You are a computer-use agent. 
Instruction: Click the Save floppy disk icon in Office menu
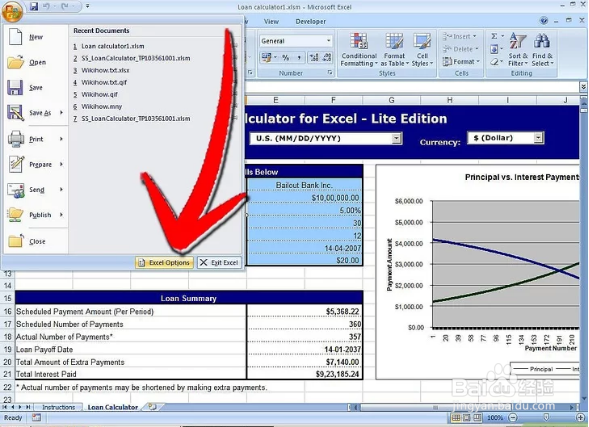pyautogui.click(x=15, y=88)
